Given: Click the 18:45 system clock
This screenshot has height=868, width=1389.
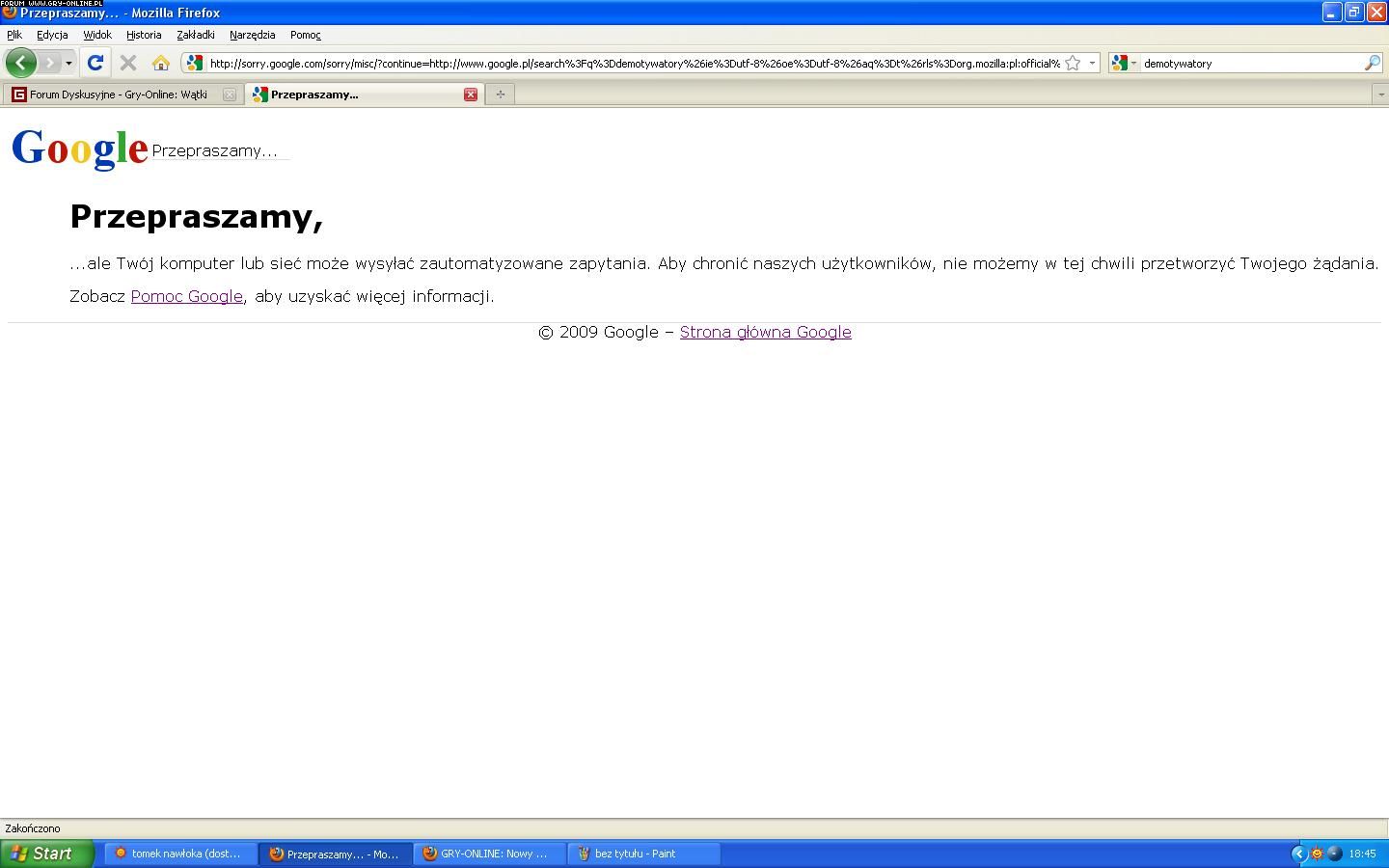Looking at the screenshot, I should click(1363, 854).
